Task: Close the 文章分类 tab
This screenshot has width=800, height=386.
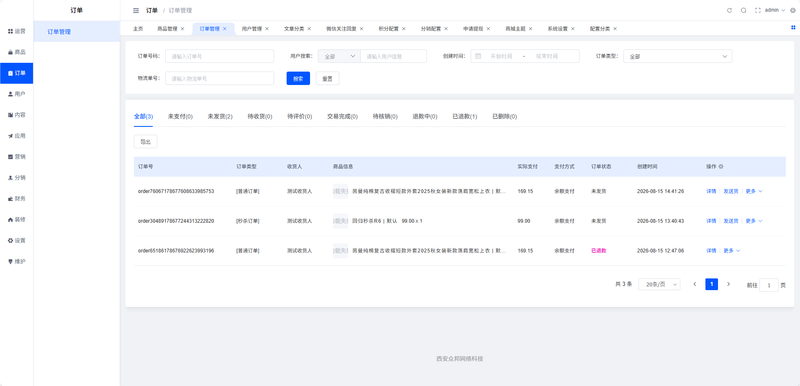Action: tap(309, 29)
